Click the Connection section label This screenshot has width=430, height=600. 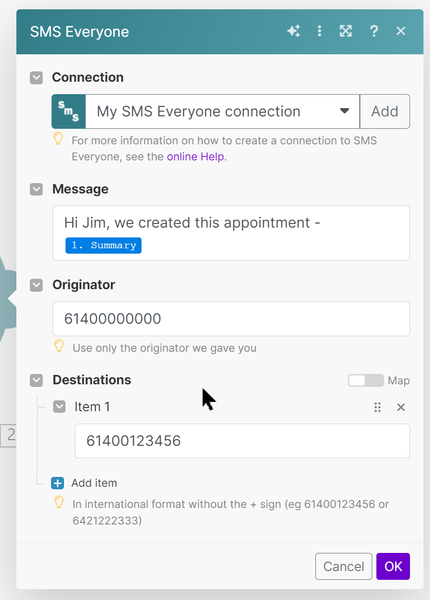click(88, 77)
